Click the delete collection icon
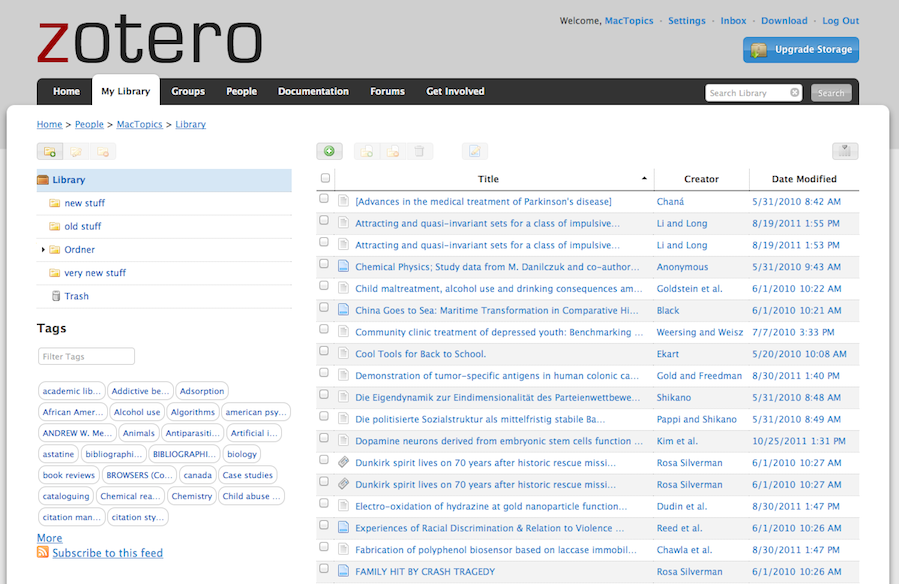 tap(103, 152)
